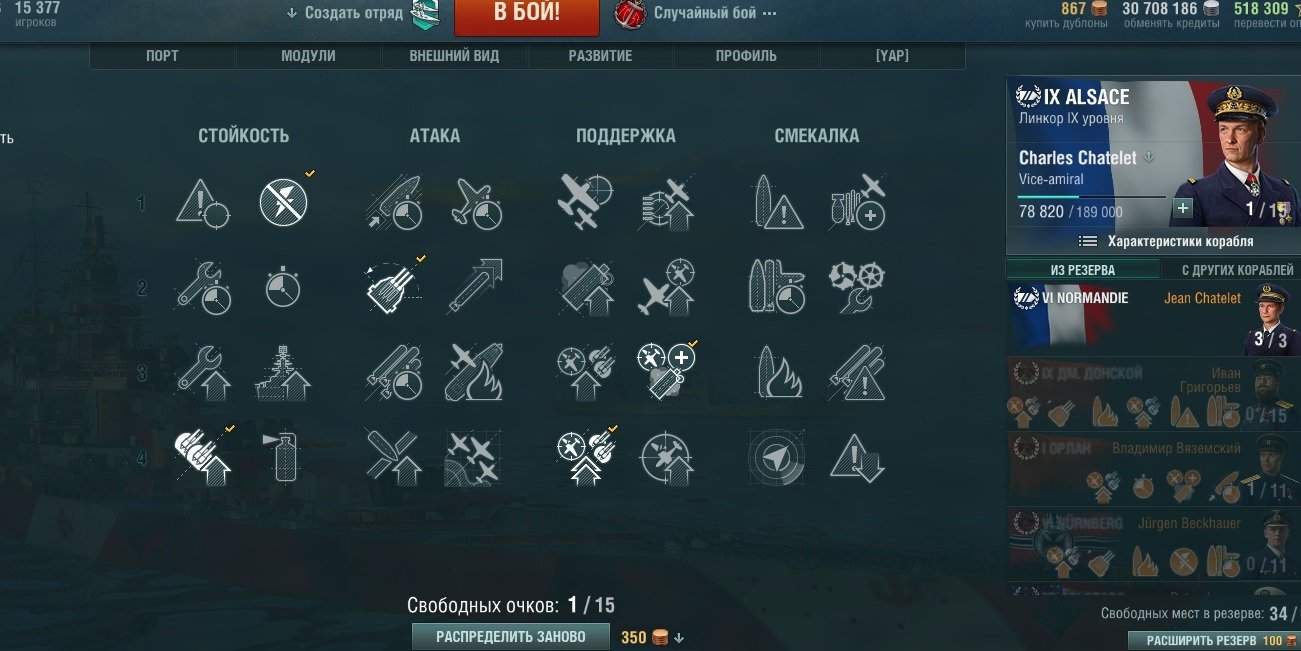
Task: Switch to the Модули tab
Action: (x=308, y=56)
